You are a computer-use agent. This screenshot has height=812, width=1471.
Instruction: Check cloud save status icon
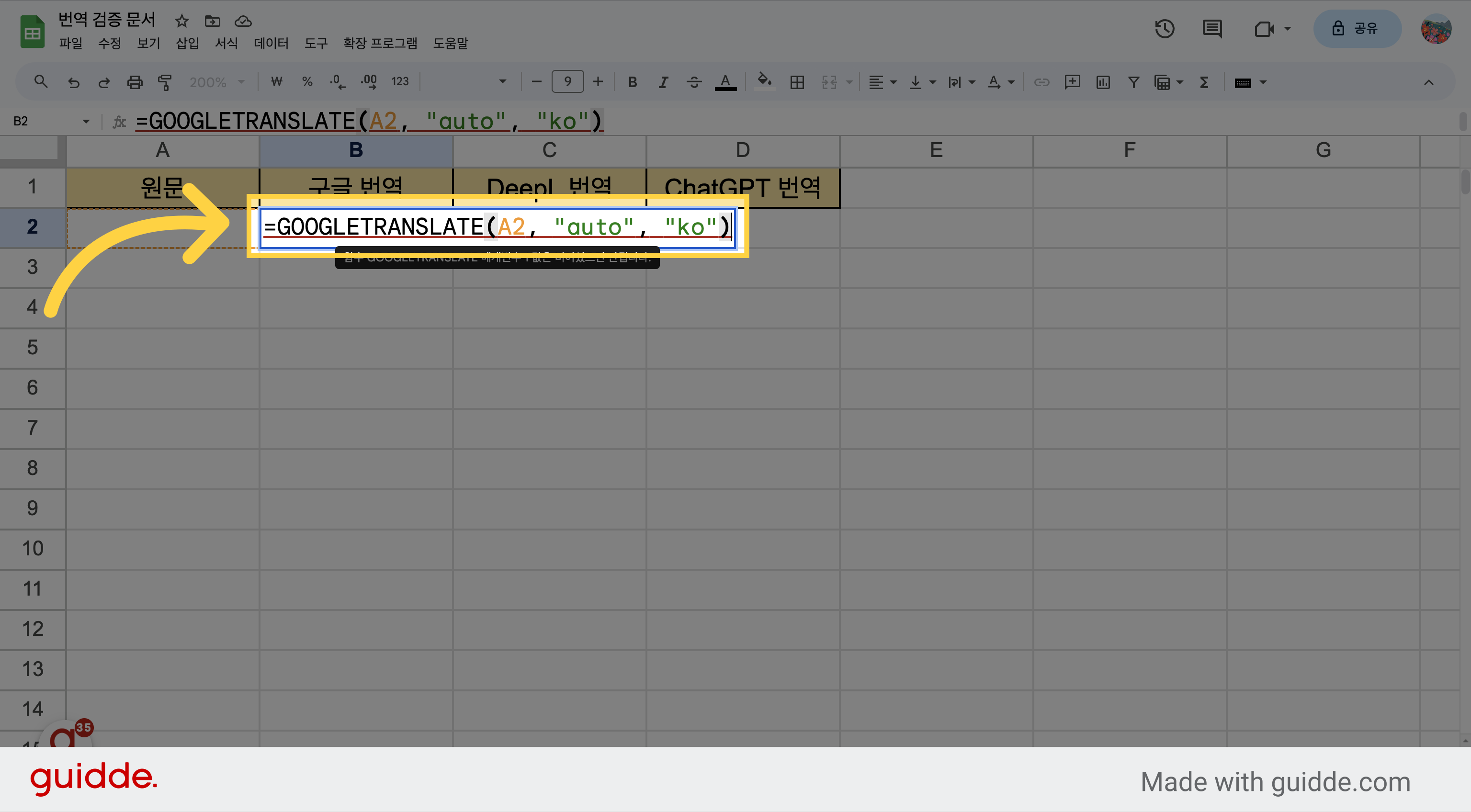tap(243, 21)
